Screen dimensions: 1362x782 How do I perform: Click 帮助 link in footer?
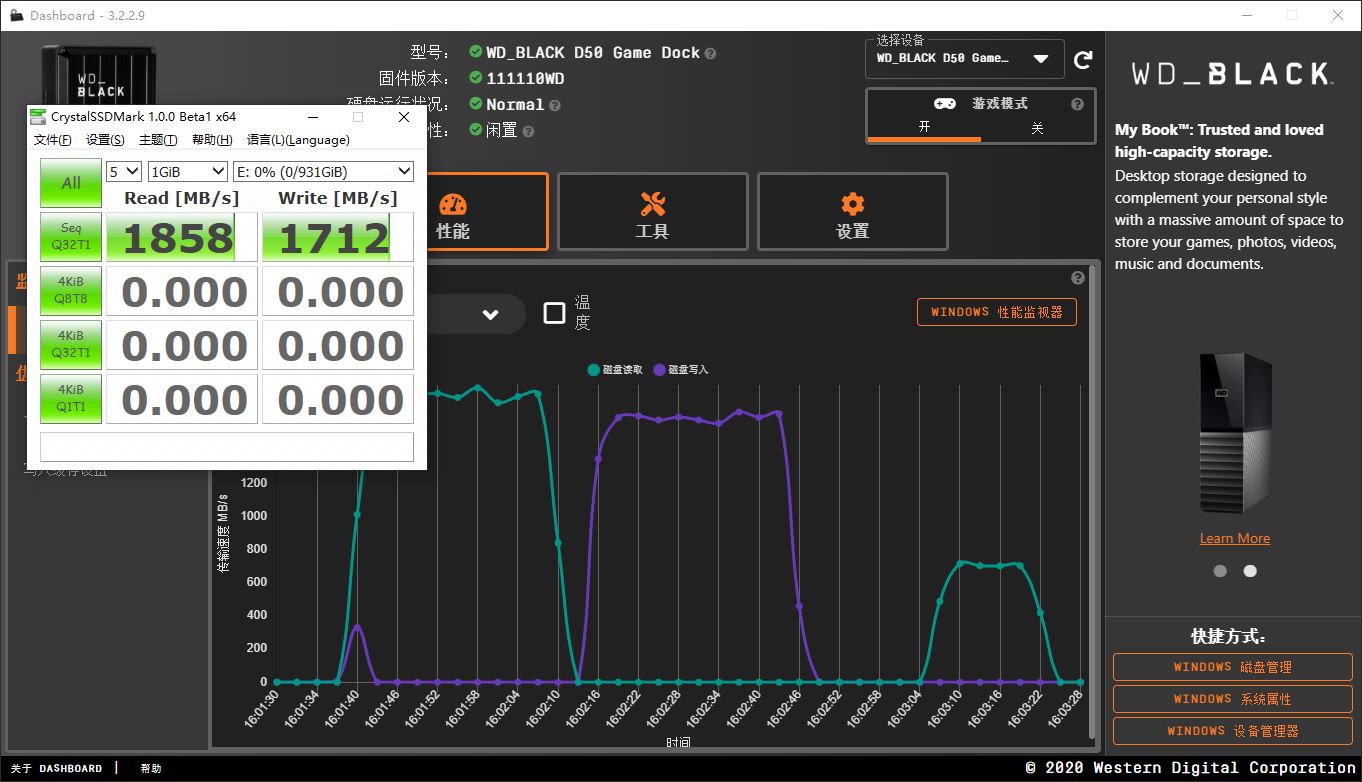tap(151, 768)
